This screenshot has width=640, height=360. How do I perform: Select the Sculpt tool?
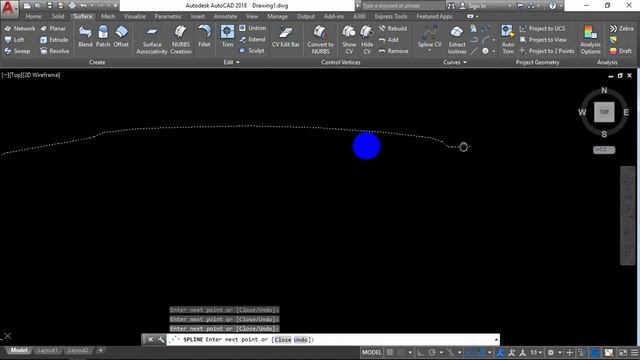(252, 51)
